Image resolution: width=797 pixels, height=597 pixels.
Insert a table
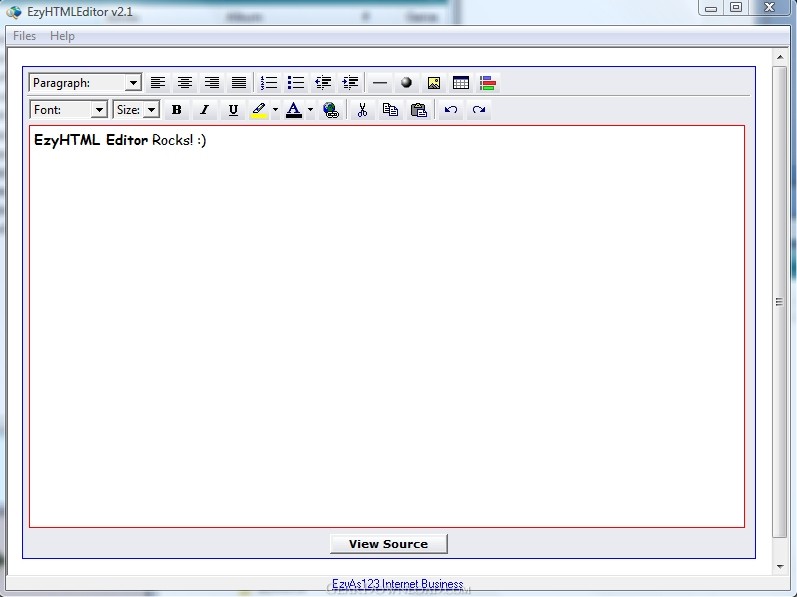(x=461, y=83)
